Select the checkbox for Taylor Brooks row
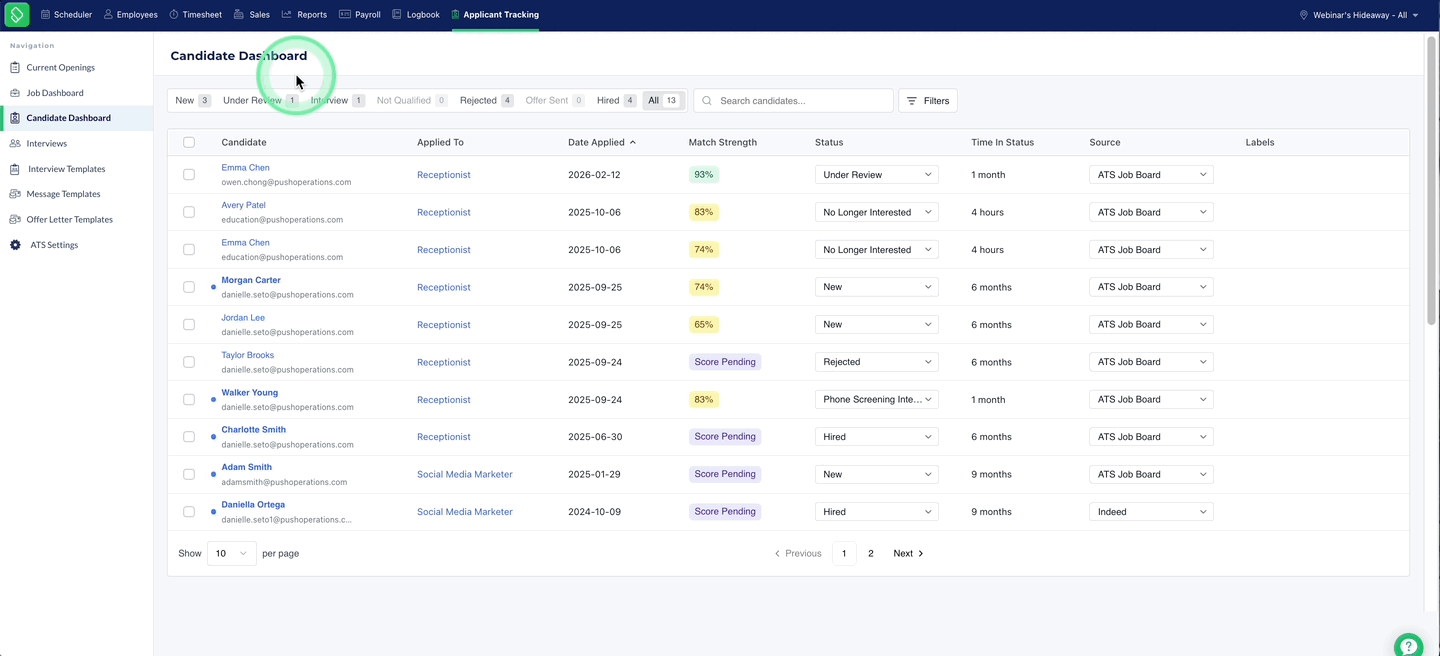1440x656 pixels. 189,362
